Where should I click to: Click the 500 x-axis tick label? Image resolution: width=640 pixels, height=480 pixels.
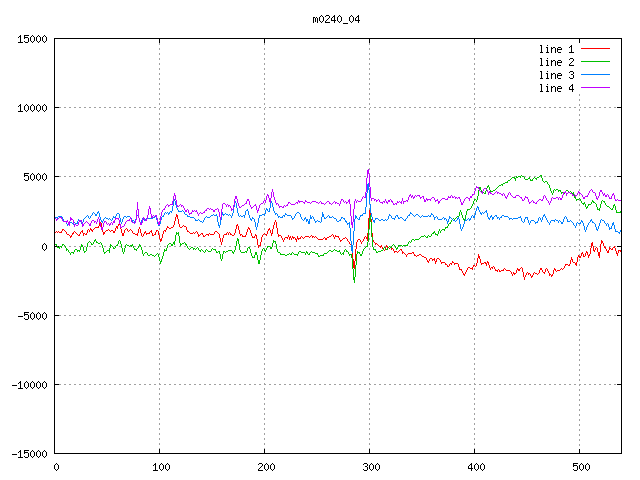pos(579,467)
